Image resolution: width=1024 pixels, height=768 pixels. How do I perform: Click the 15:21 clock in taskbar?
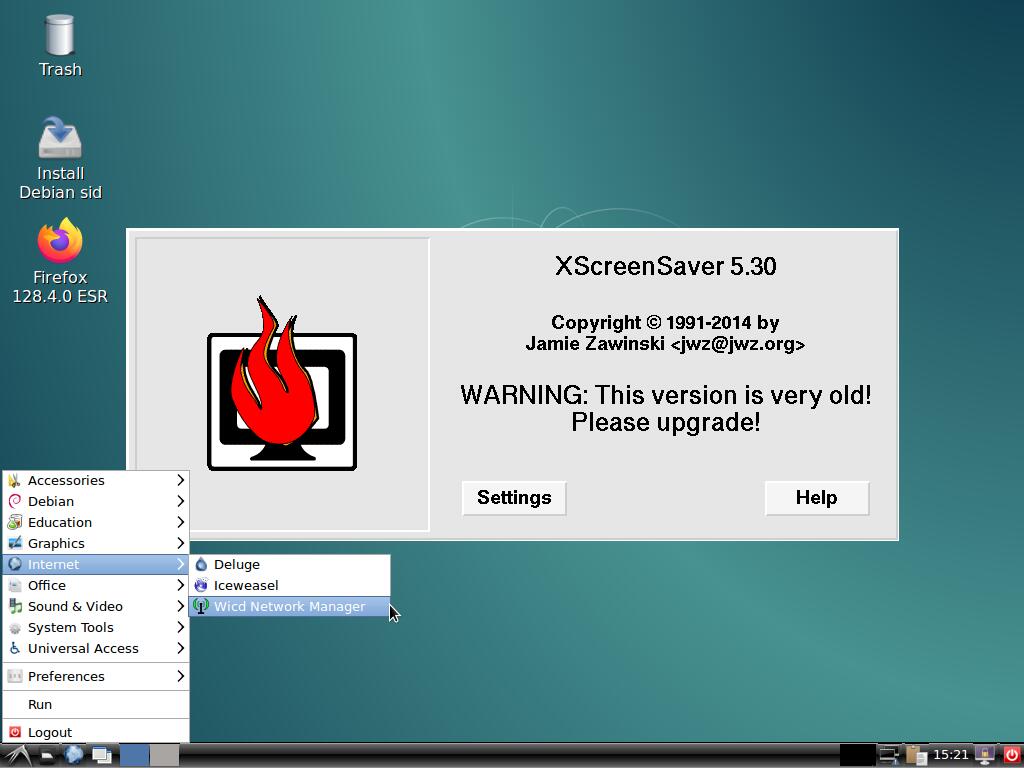click(x=951, y=755)
